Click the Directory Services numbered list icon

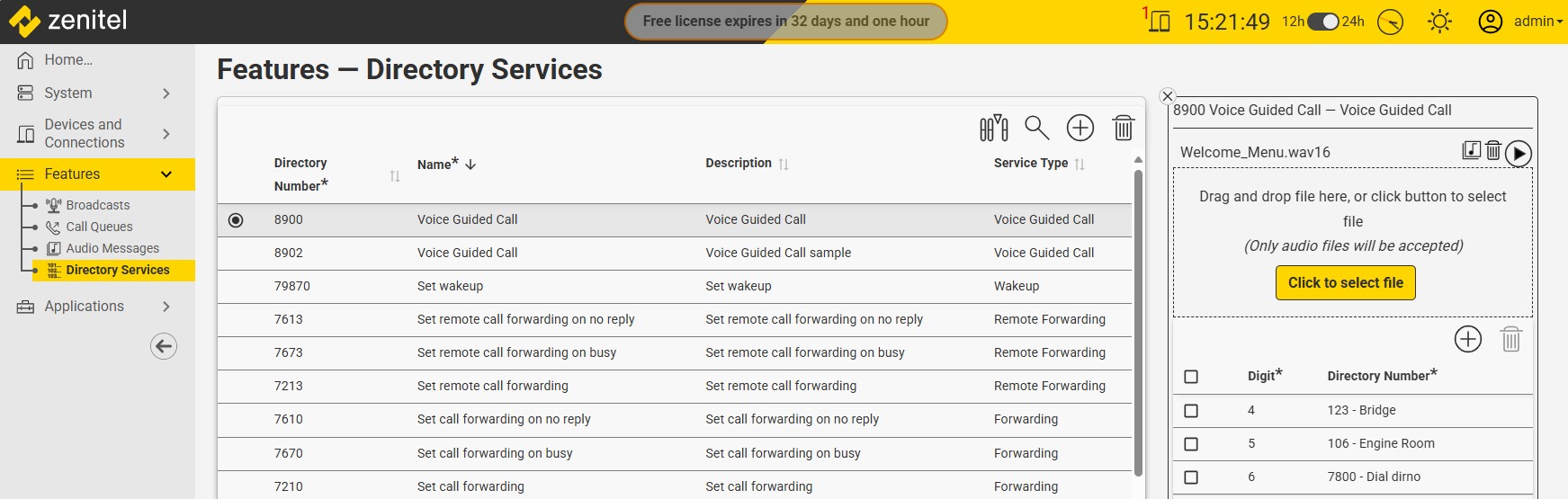53,270
